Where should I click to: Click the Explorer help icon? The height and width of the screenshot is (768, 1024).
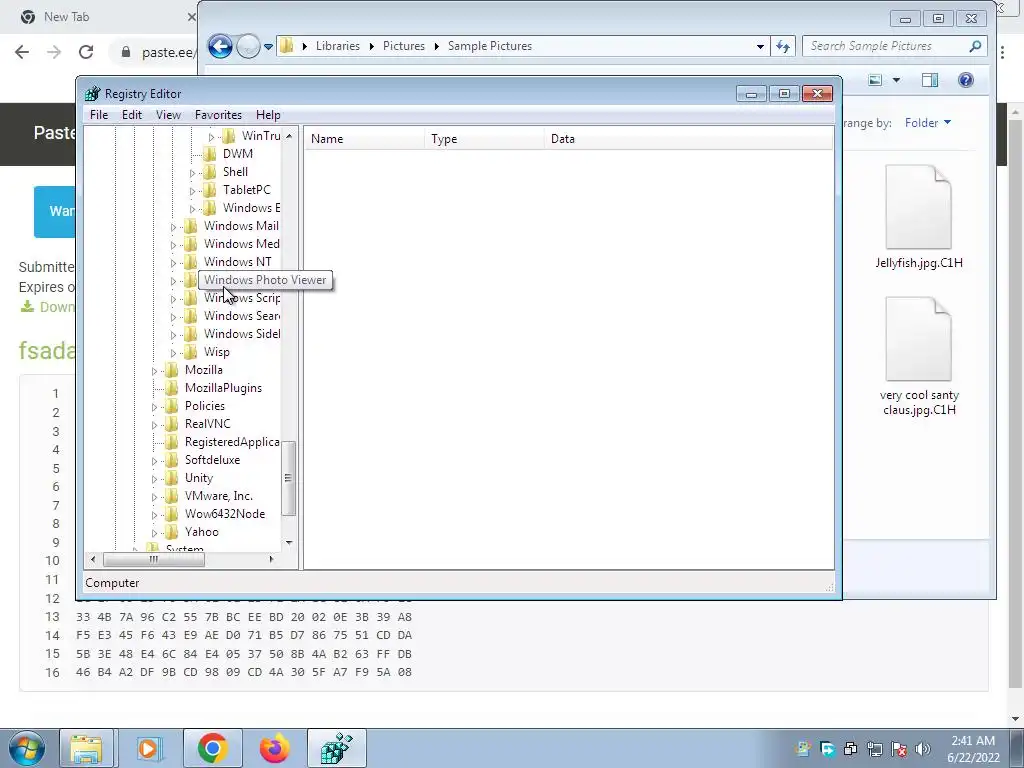pyautogui.click(x=966, y=80)
